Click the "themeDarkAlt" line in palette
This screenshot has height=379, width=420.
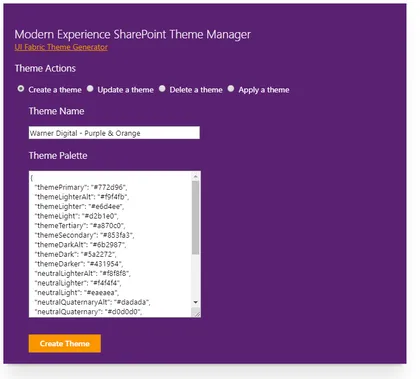click(x=80, y=245)
